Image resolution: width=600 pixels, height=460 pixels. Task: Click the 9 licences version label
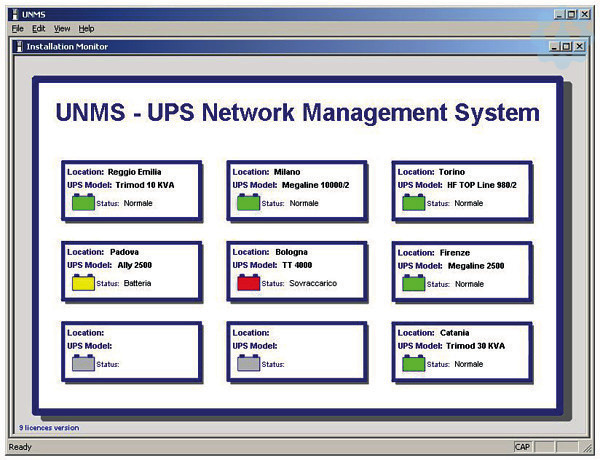[x=49, y=427]
